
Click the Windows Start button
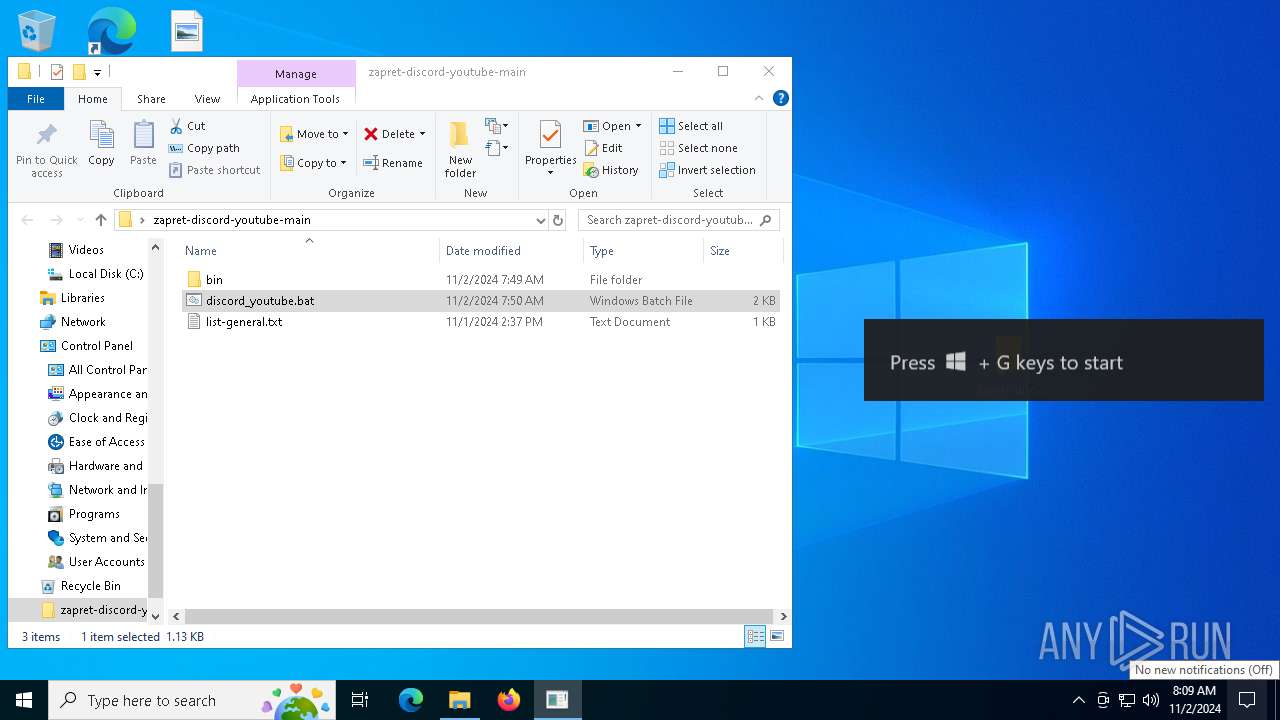[24, 700]
